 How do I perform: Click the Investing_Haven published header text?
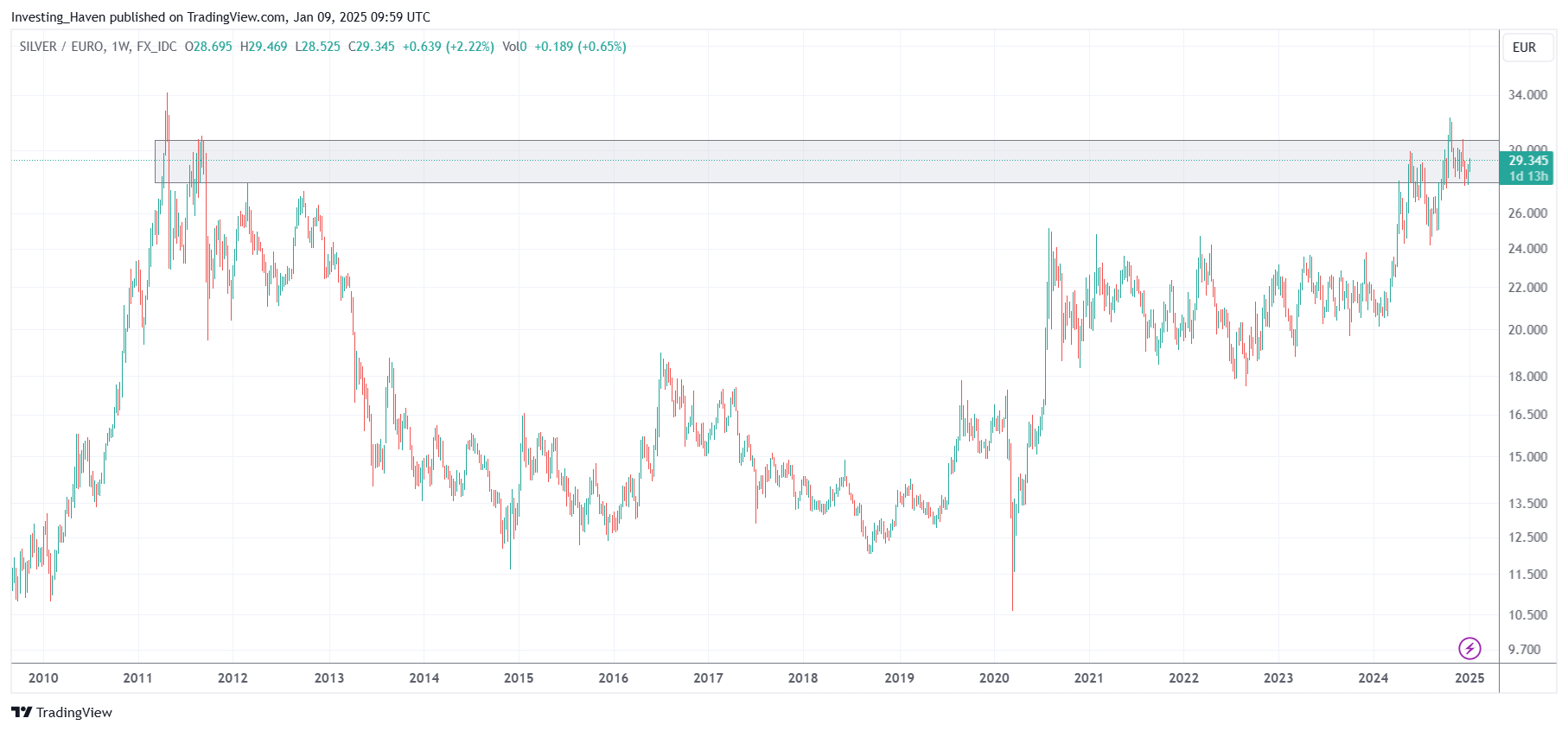220,17
